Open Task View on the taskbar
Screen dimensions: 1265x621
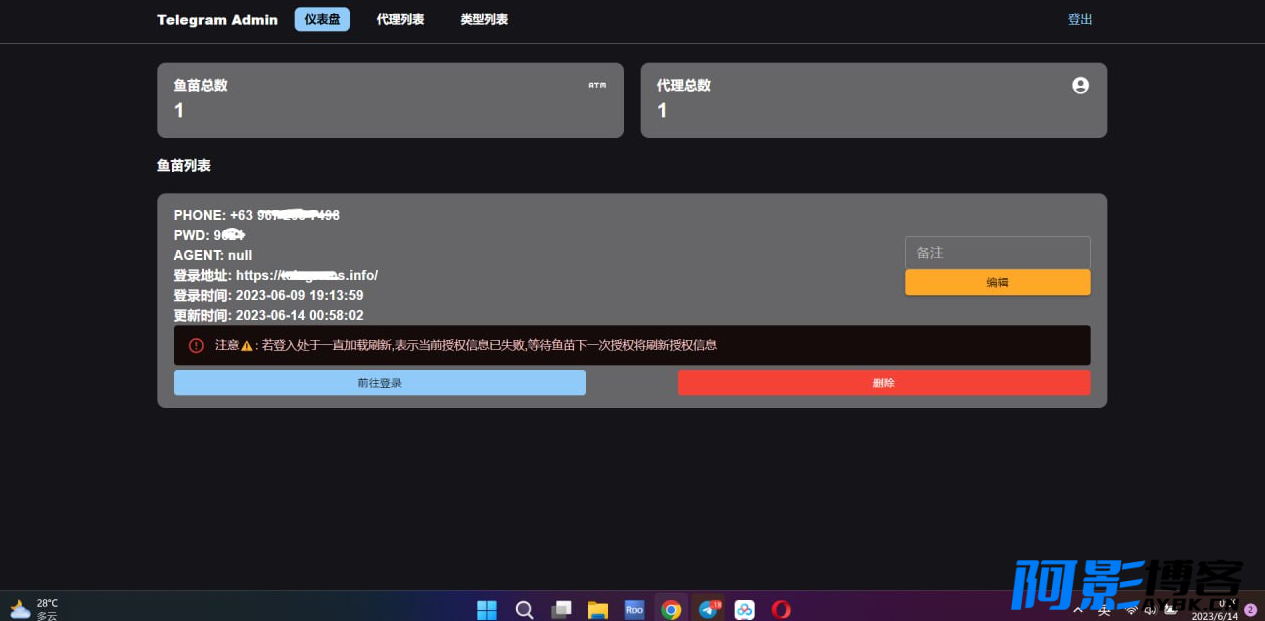[x=561, y=609]
